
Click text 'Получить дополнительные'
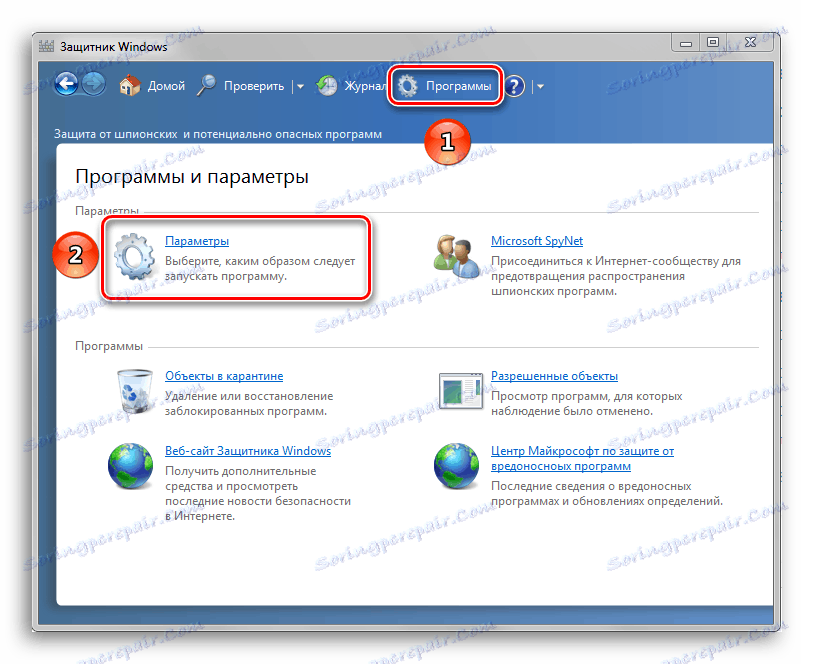tap(240, 471)
